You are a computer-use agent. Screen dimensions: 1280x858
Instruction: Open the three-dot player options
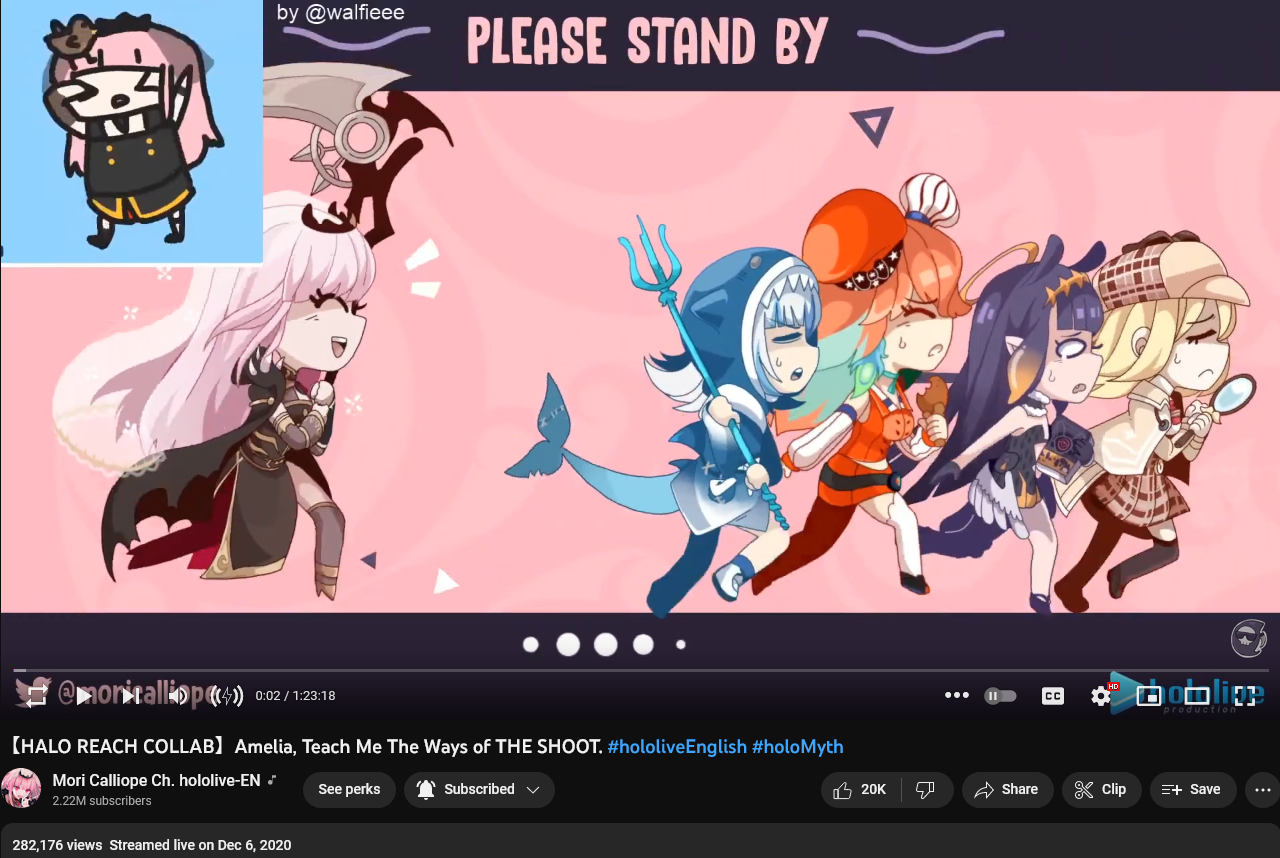point(957,695)
